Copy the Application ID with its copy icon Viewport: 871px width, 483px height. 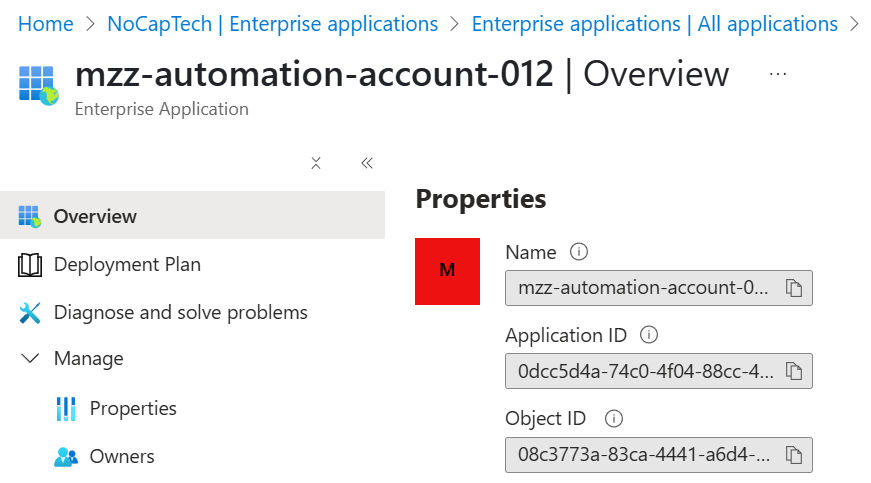tap(794, 371)
